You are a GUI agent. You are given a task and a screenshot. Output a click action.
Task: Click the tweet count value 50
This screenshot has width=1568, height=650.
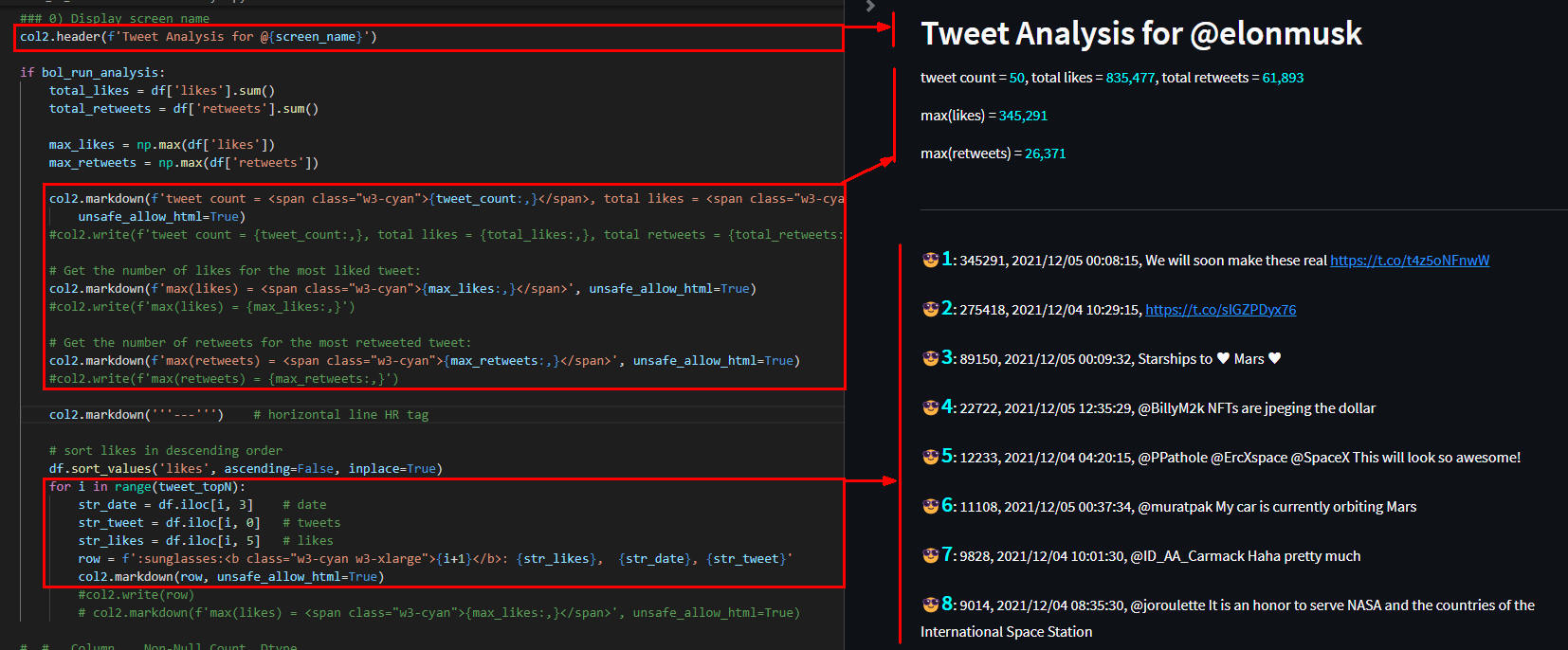1017,78
